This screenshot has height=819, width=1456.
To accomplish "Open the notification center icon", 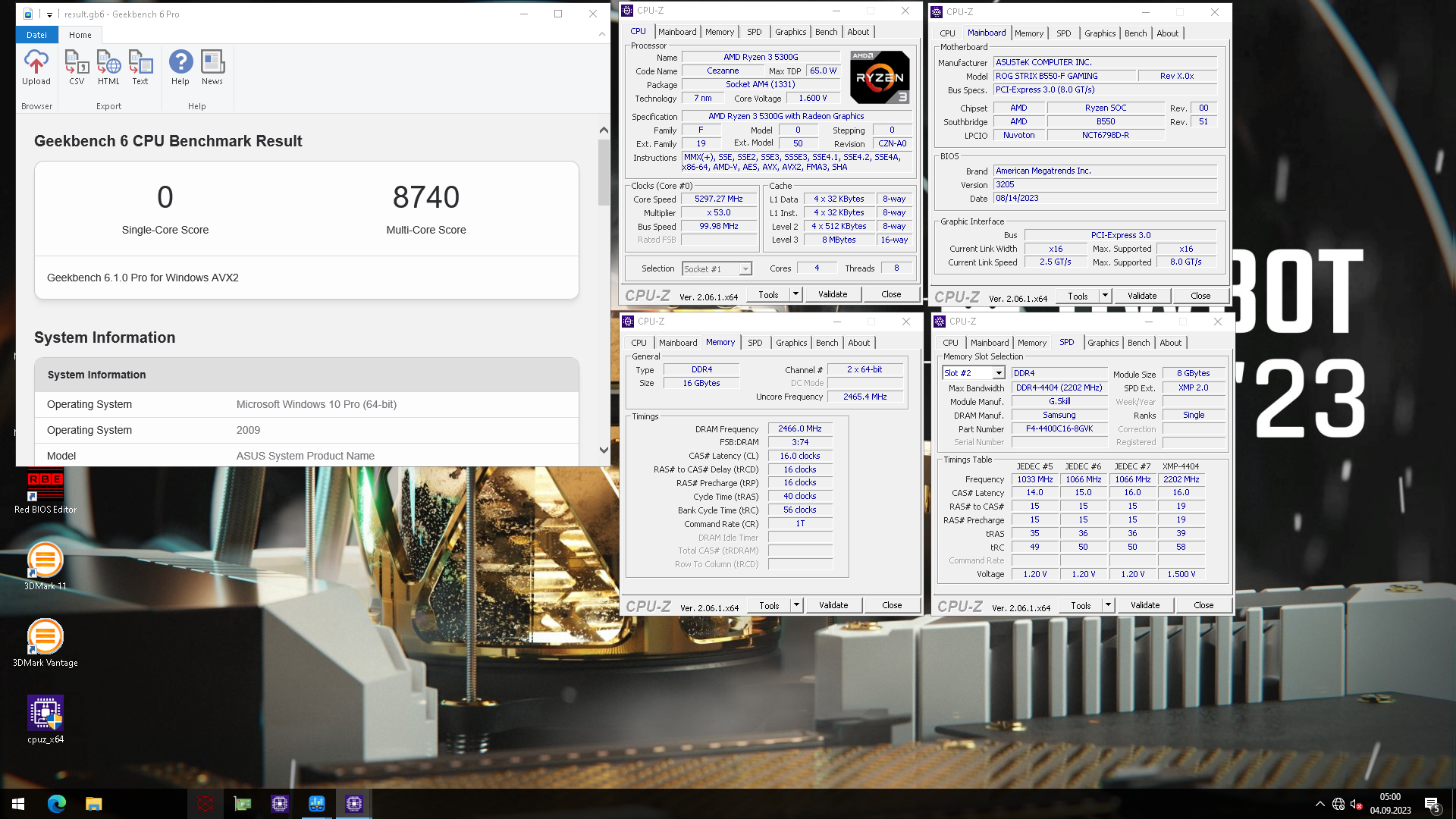I will click(1432, 804).
